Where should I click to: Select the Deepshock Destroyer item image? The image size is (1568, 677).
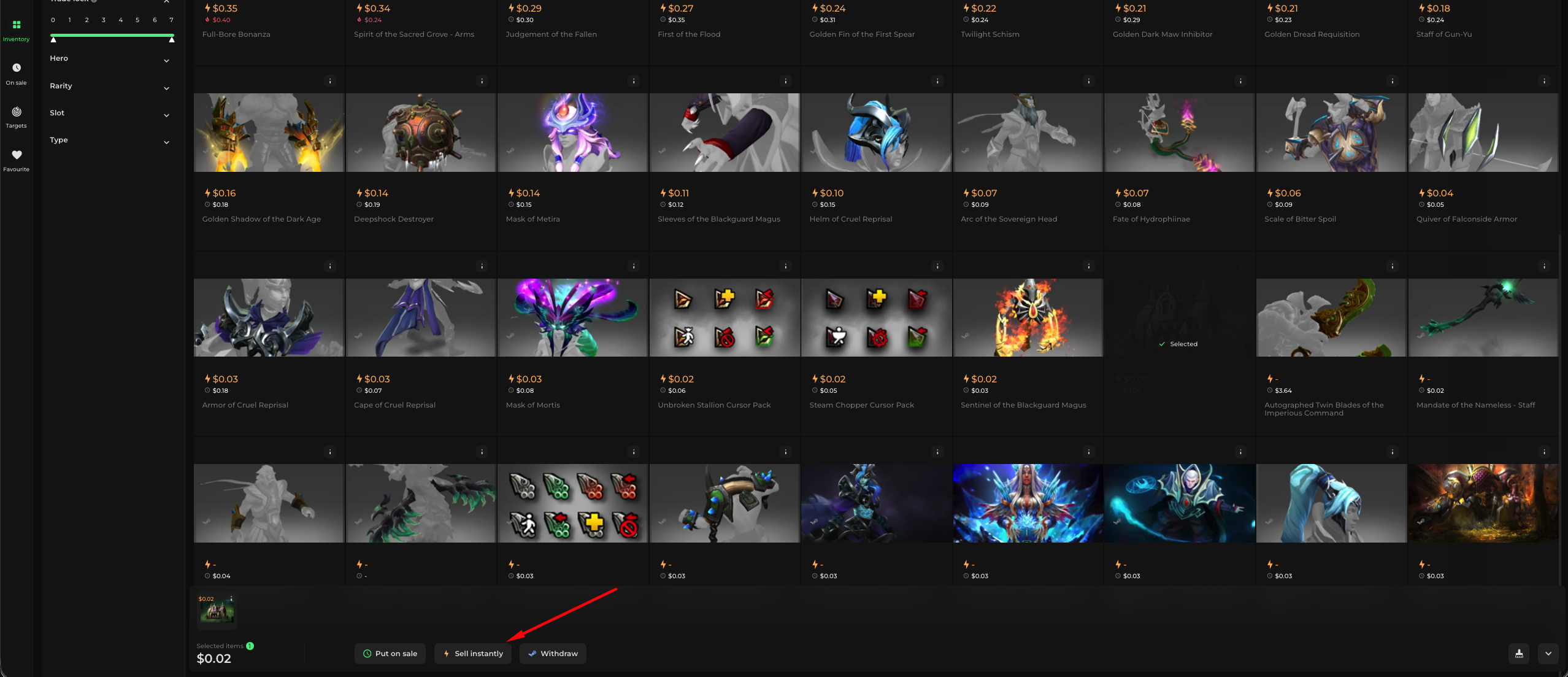tap(421, 133)
